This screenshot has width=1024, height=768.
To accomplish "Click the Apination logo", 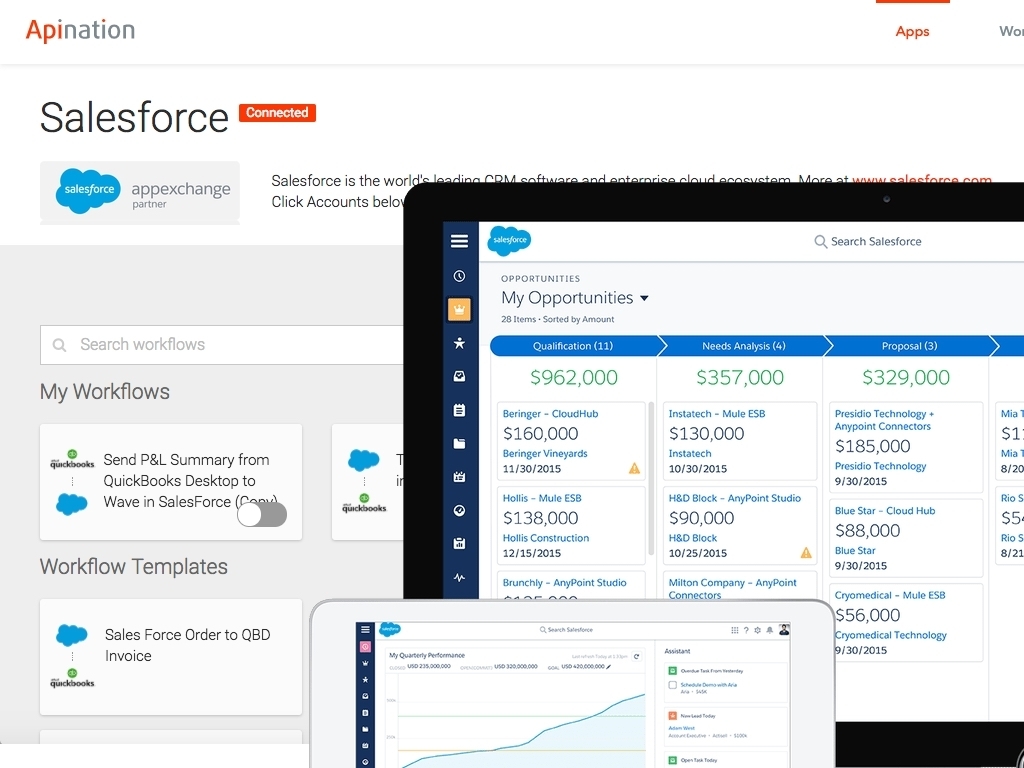I will [81, 30].
